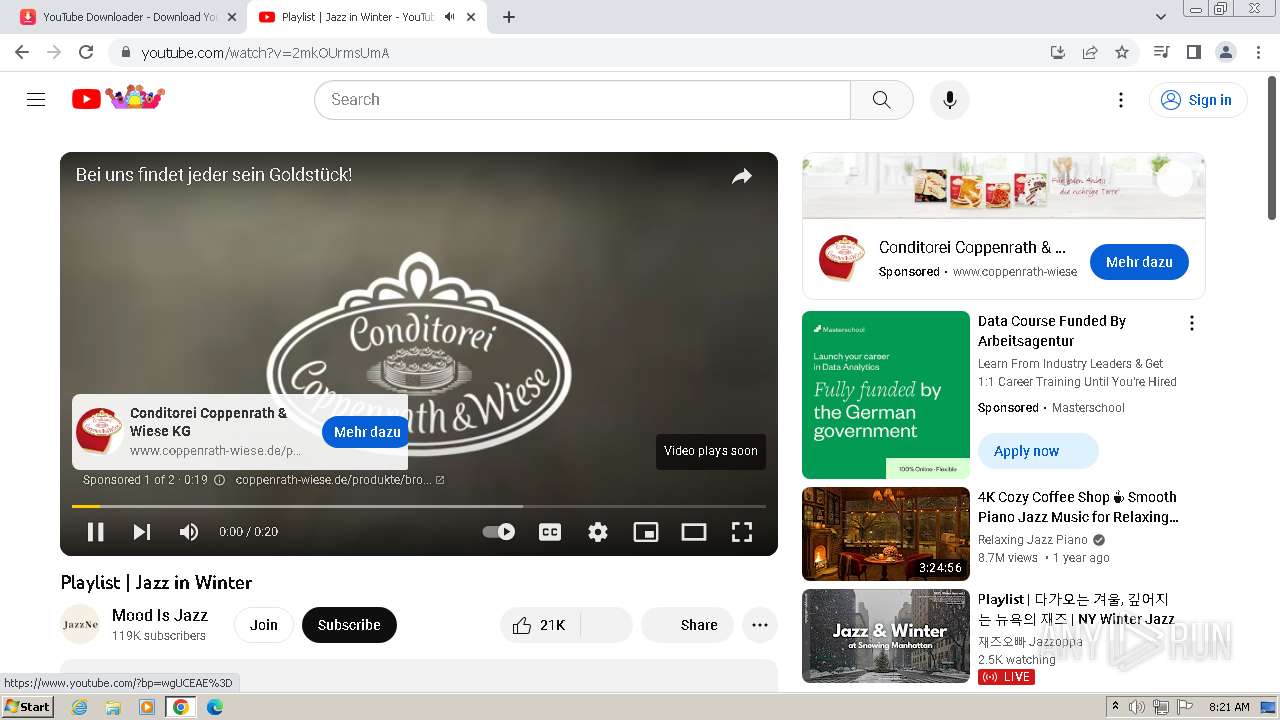Screen dimensions: 1280x720
Task: Skip to next video in player
Action: pos(142,532)
